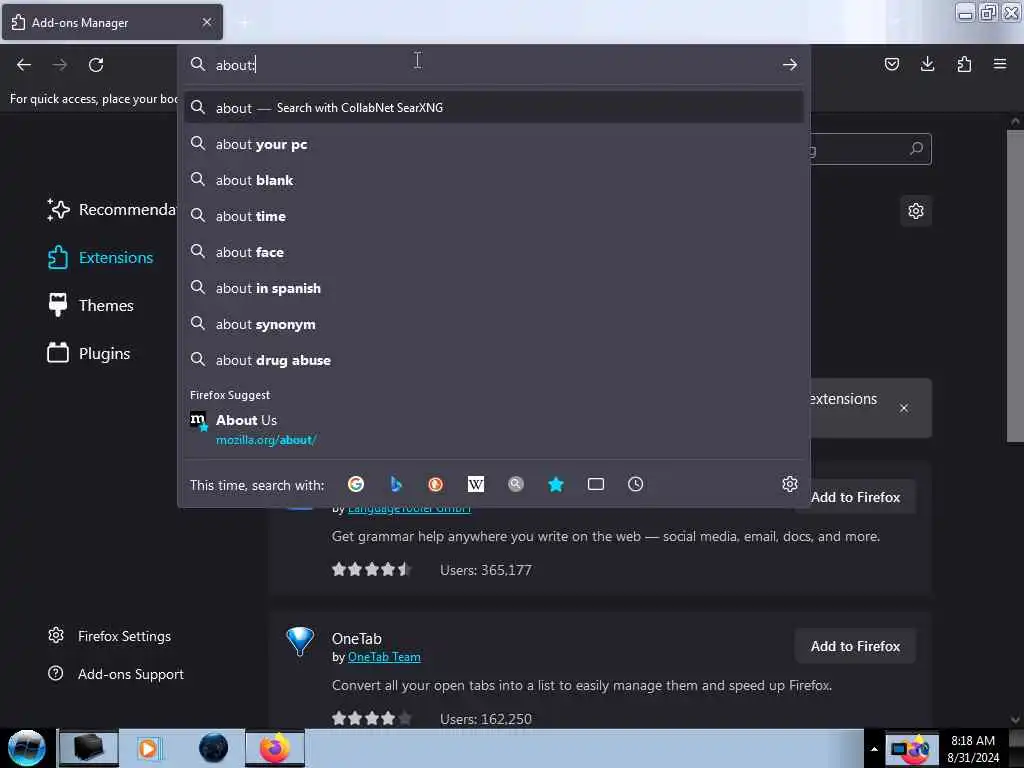Search this time in History
Viewport: 1024px width, 768px height.
[x=635, y=484]
